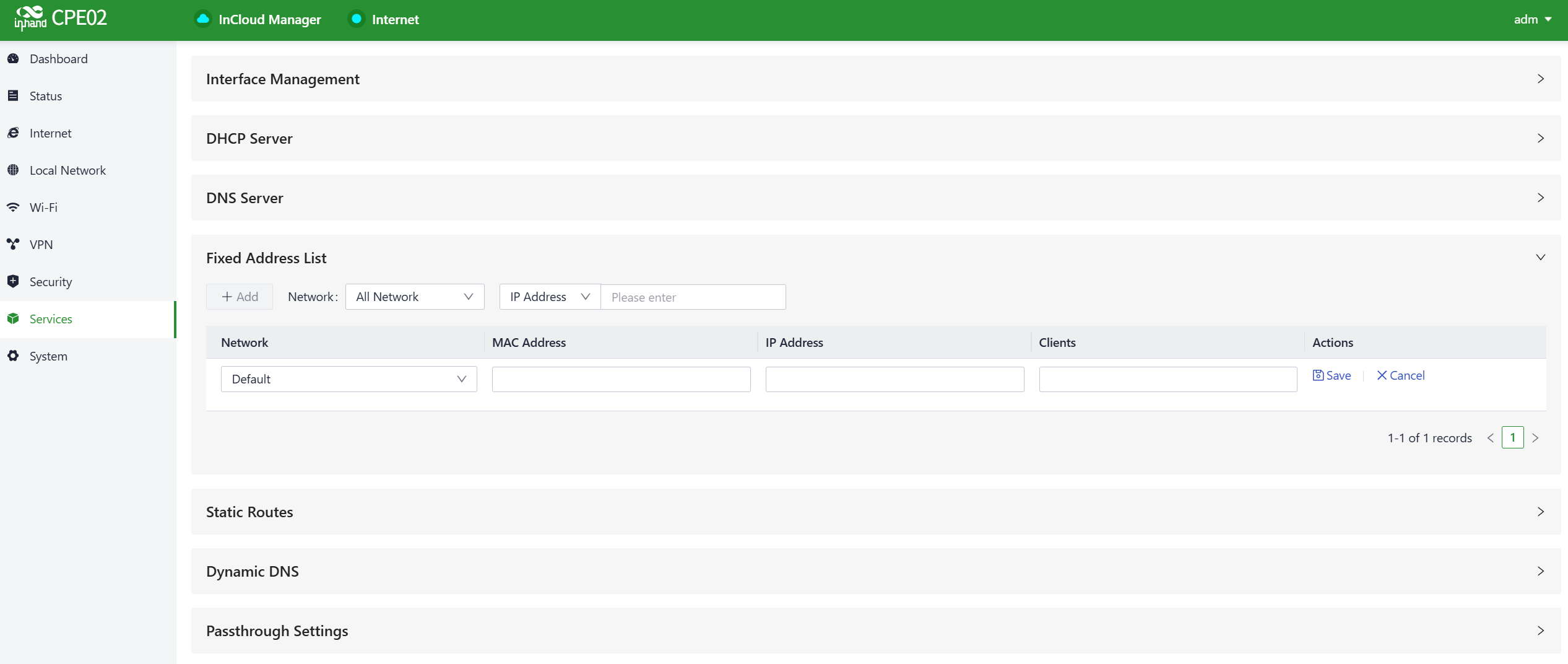Open the IP Address search type dropdown
The width and height of the screenshot is (1568, 664).
(x=549, y=297)
